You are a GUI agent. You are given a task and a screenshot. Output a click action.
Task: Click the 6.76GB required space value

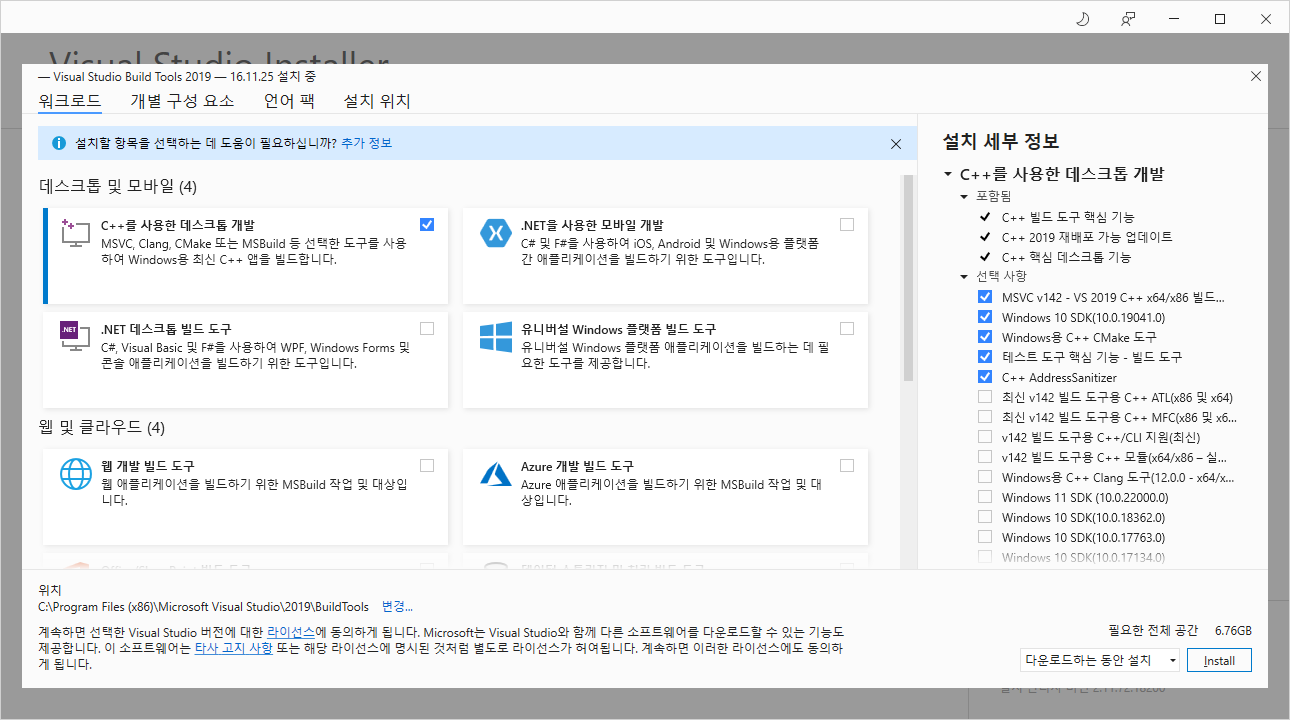[1233, 630]
